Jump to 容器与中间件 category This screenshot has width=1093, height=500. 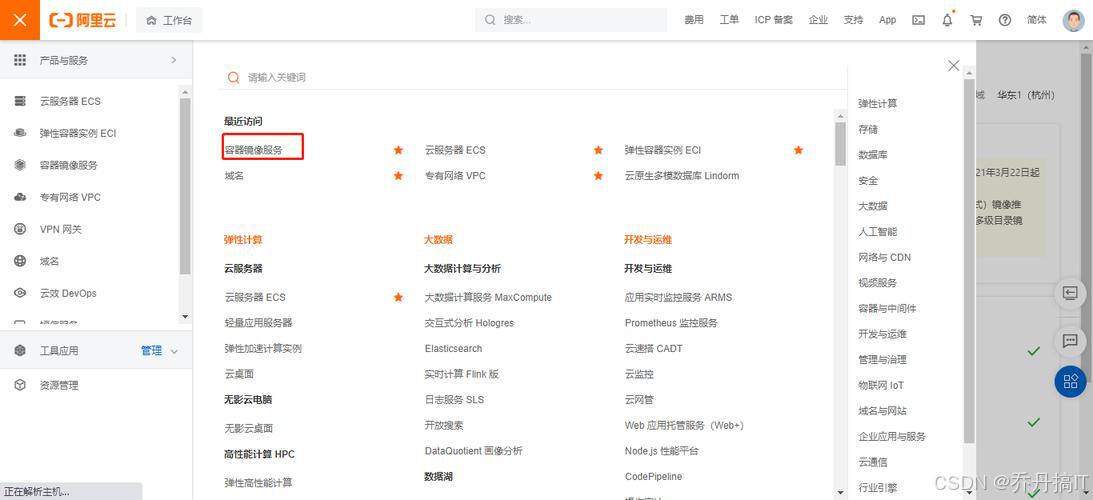pos(887,308)
